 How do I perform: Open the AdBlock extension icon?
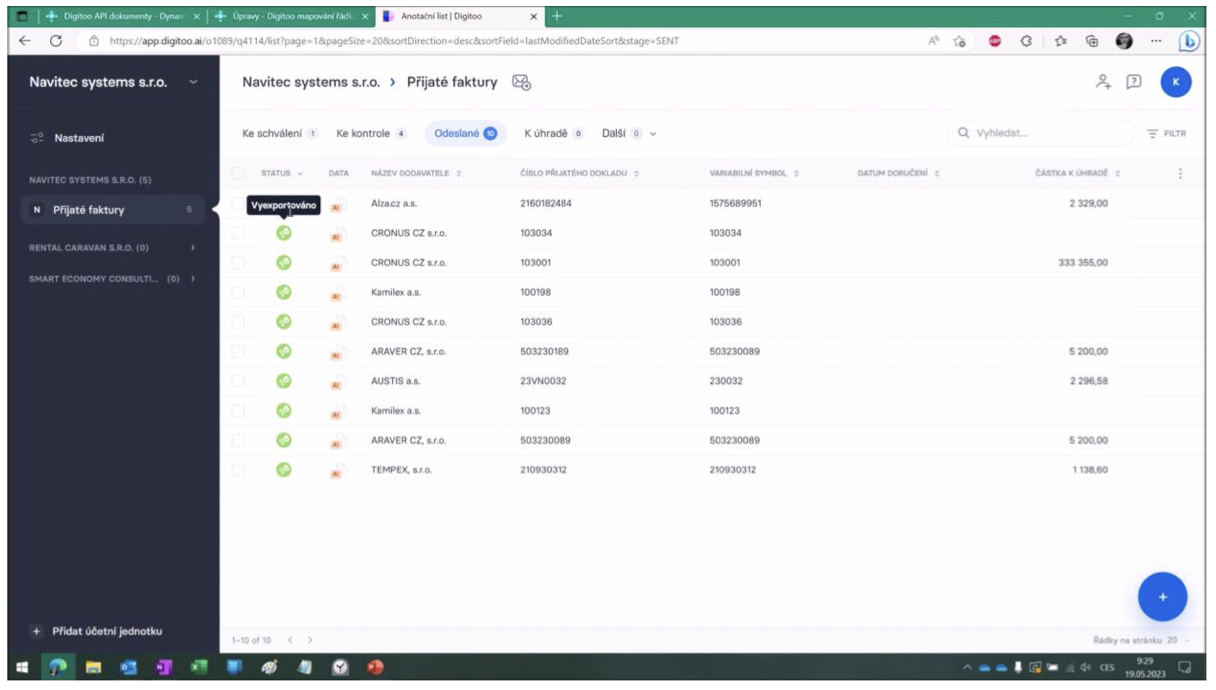pos(995,41)
